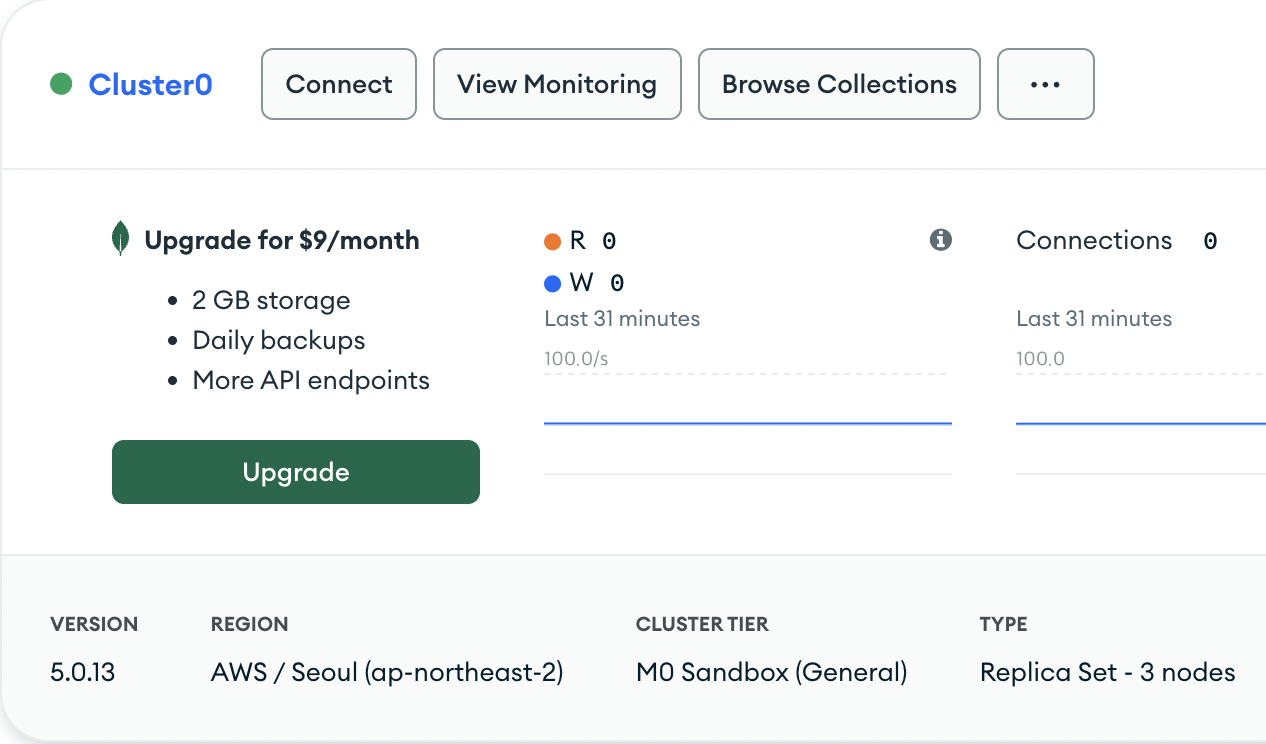Click the 'Daily backups' bullet
The width and height of the screenshot is (1266, 744).
click(279, 340)
